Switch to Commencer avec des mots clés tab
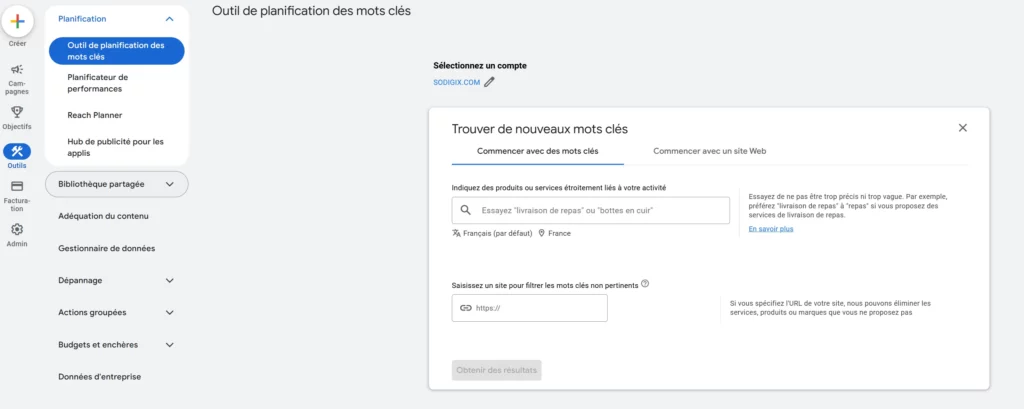 tap(537, 151)
